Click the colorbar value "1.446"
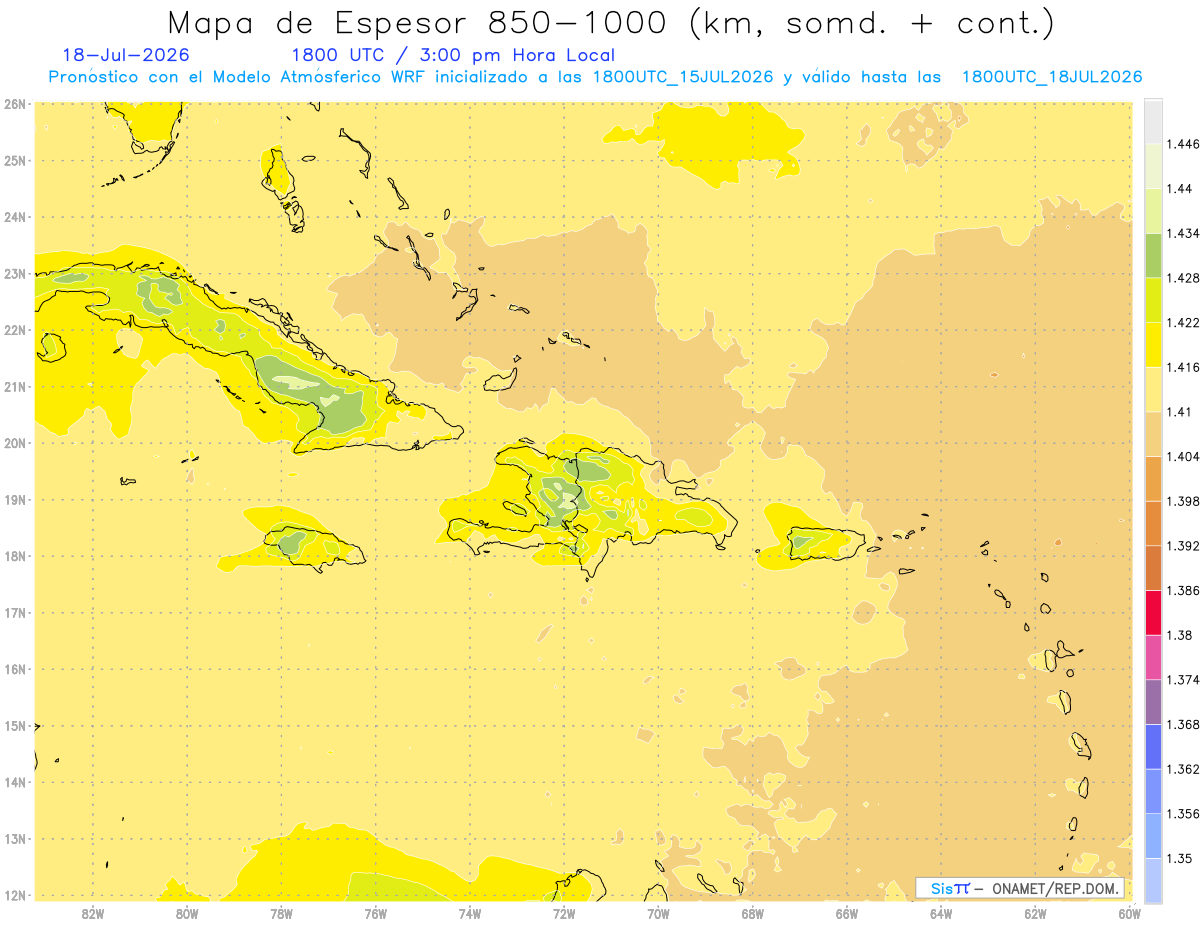This screenshot has height=927, width=1200. [1182, 144]
